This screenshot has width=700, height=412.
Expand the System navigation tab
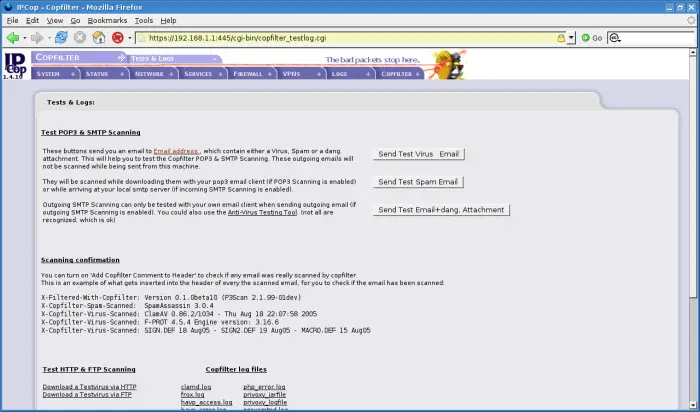[x=55, y=74]
